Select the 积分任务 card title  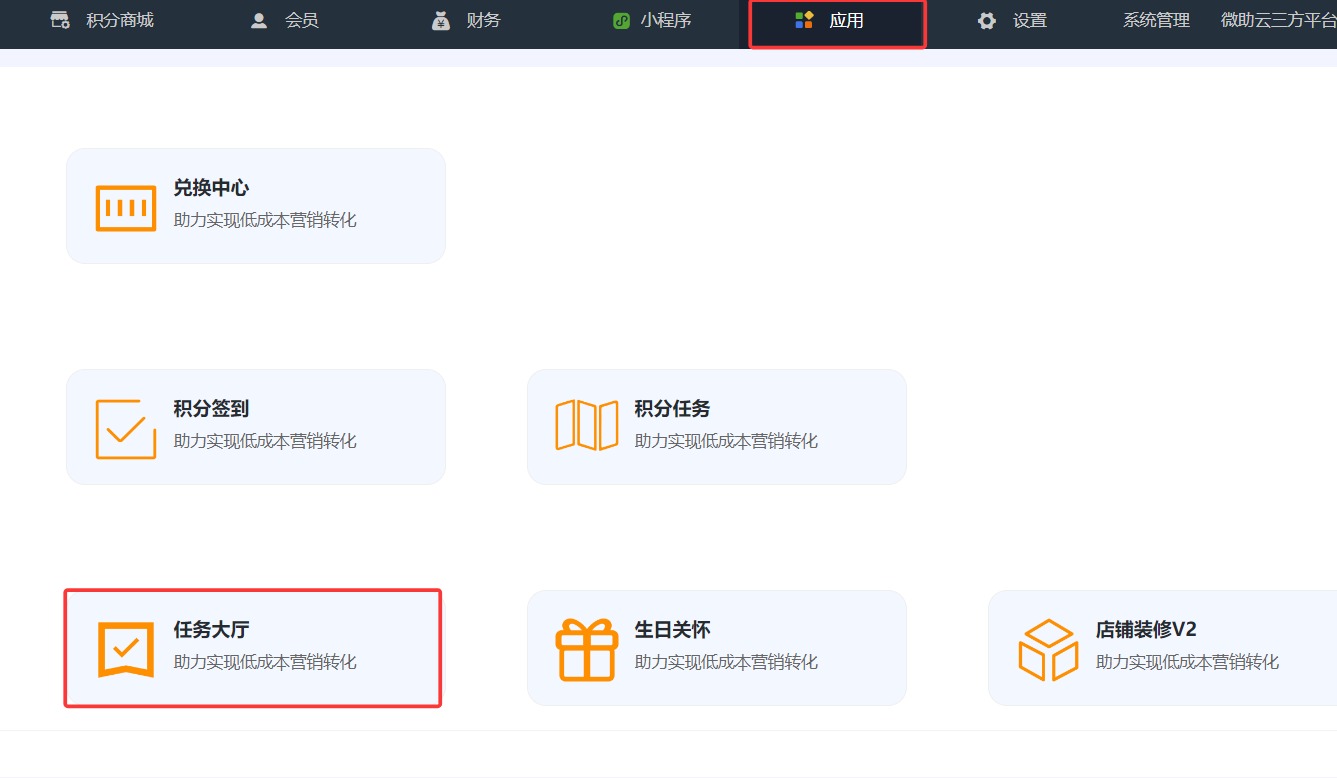pyautogui.click(x=672, y=409)
